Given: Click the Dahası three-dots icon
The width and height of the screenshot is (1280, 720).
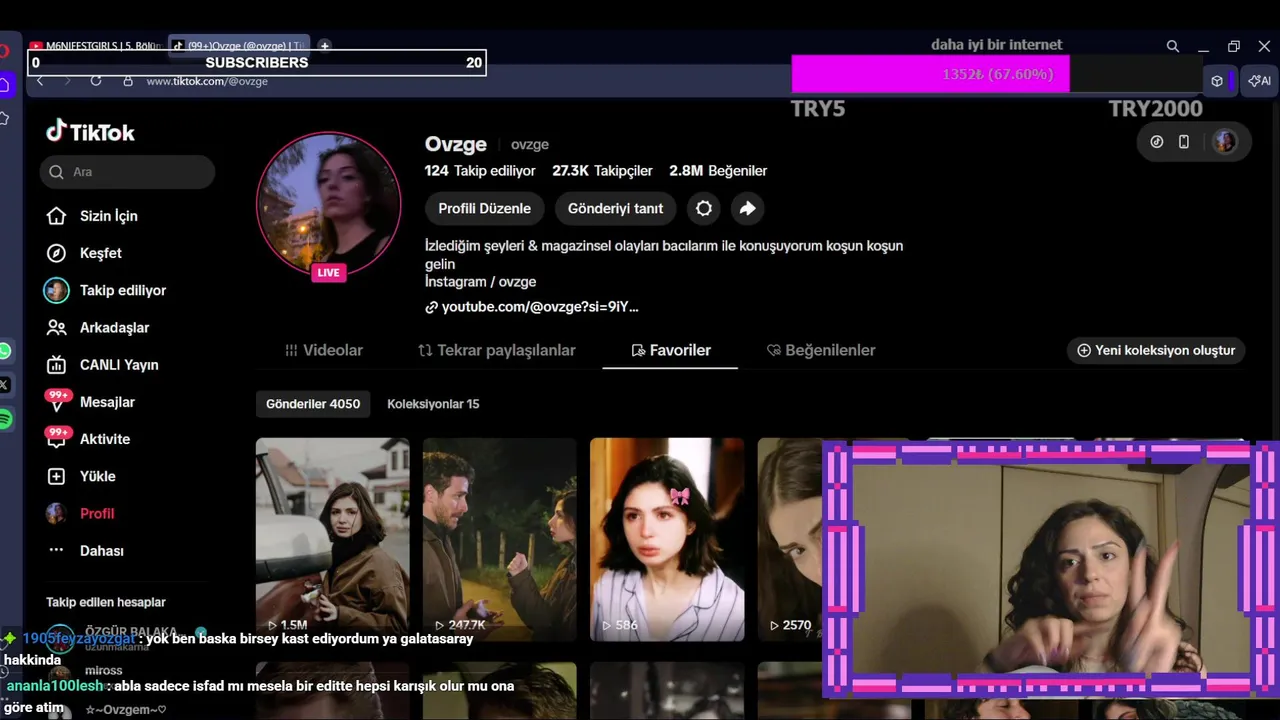Looking at the screenshot, I should click(56, 551).
